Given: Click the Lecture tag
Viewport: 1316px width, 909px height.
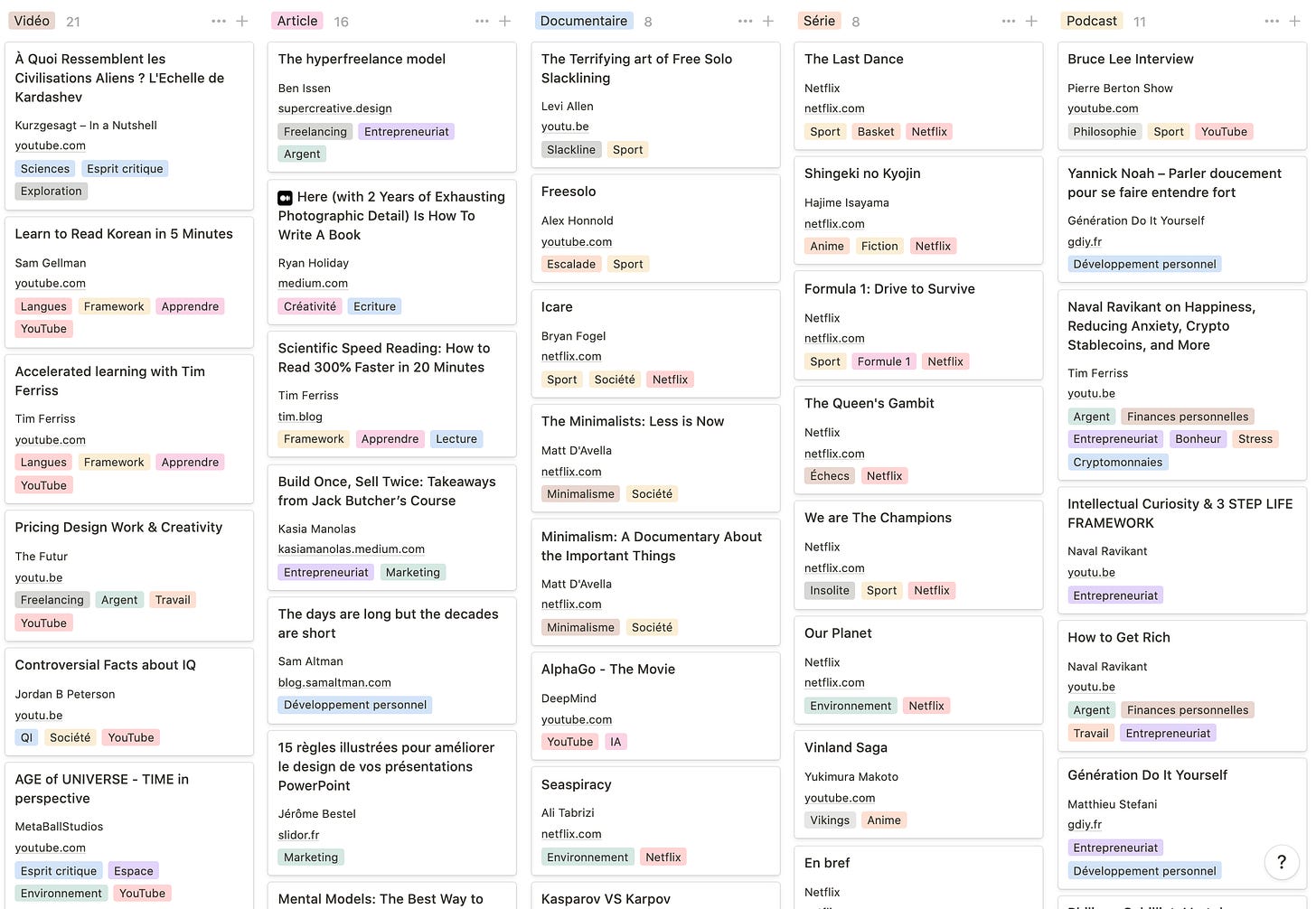Looking at the screenshot, I should tap(456, 439).
